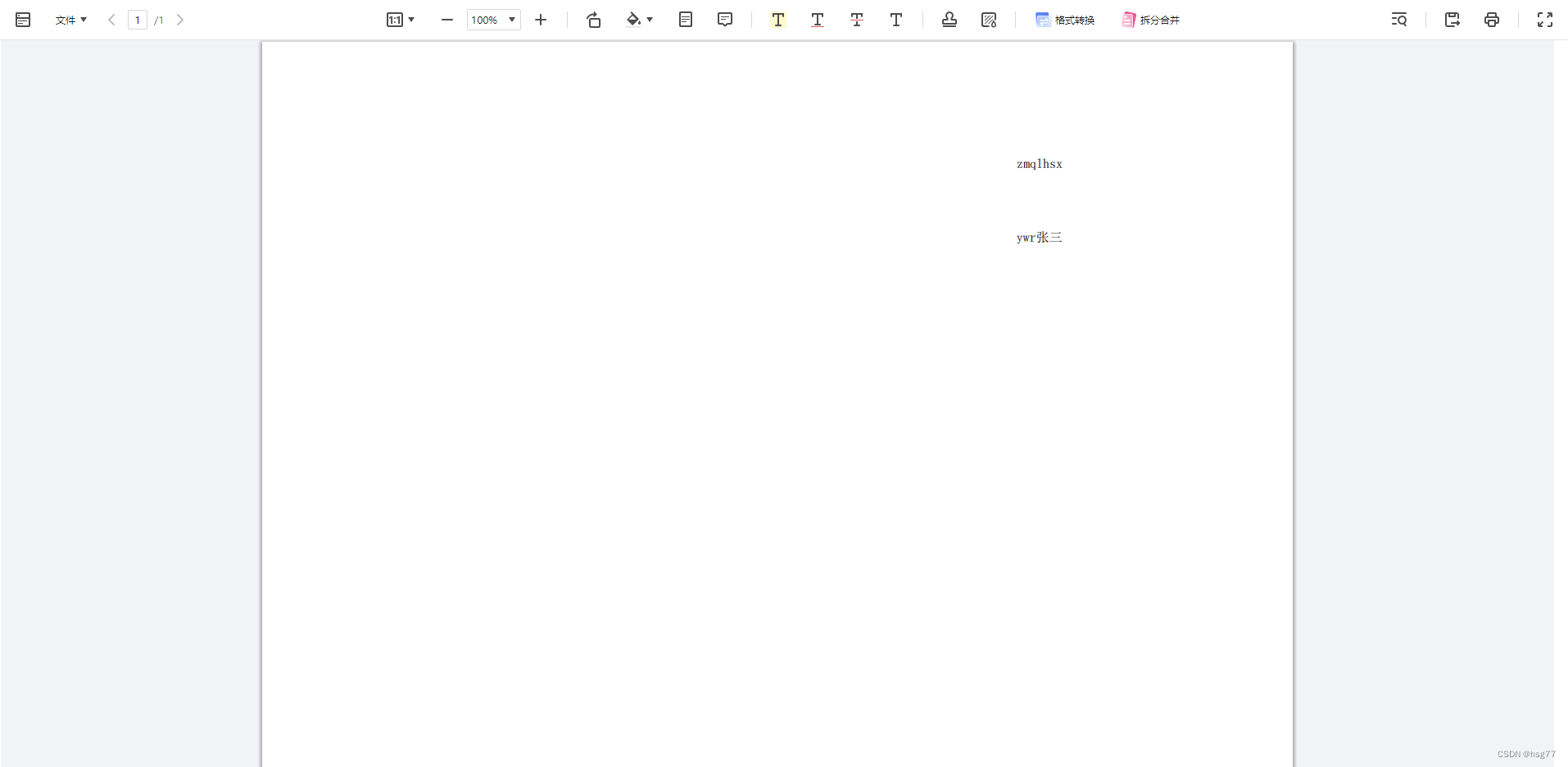Click the page number input field
The width and height of the screenshot is (1568, 767).
coord(137,19)
